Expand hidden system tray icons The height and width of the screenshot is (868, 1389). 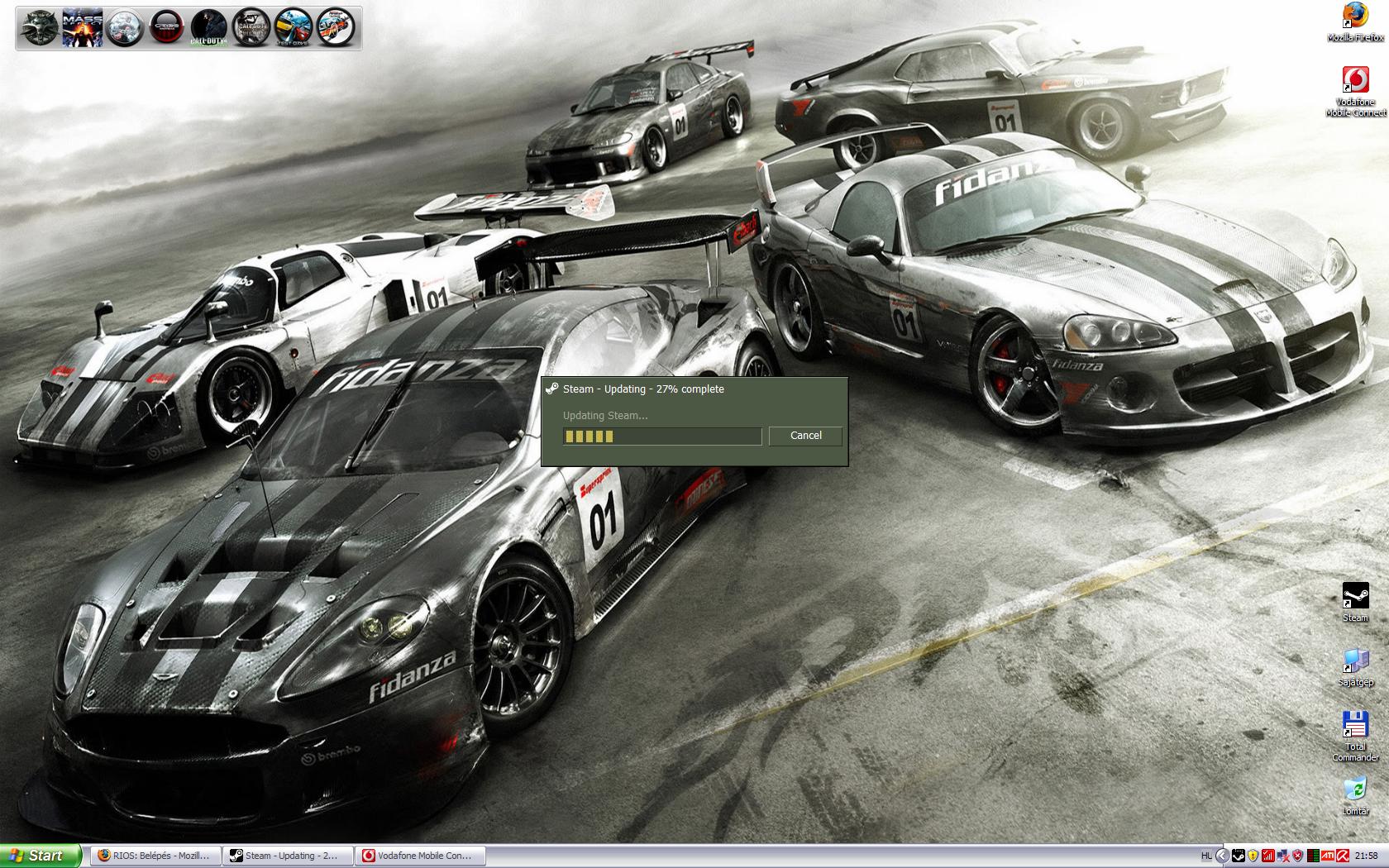(x=1222, y=856)
